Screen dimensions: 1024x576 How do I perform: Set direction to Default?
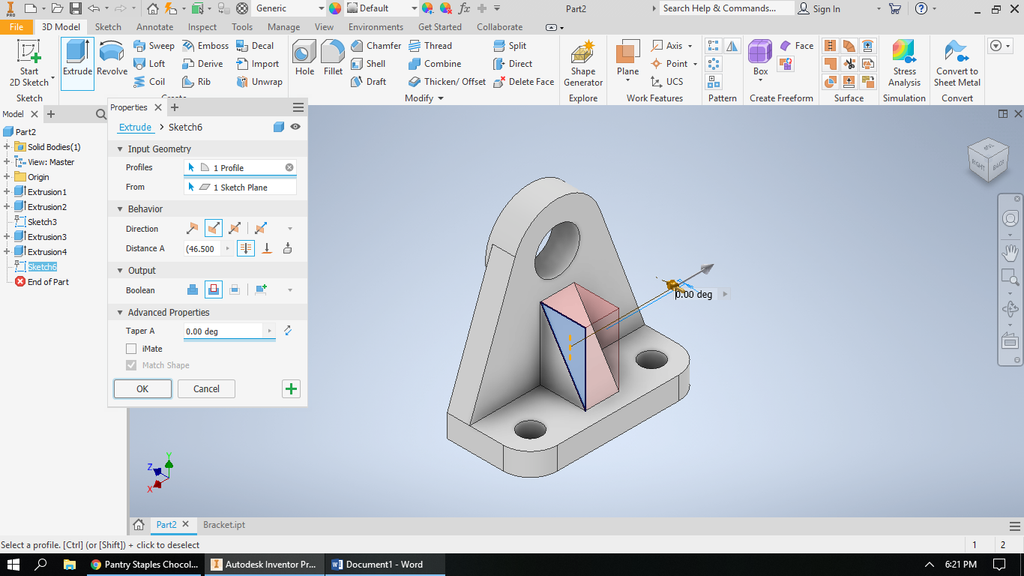[x=192, y=229]
